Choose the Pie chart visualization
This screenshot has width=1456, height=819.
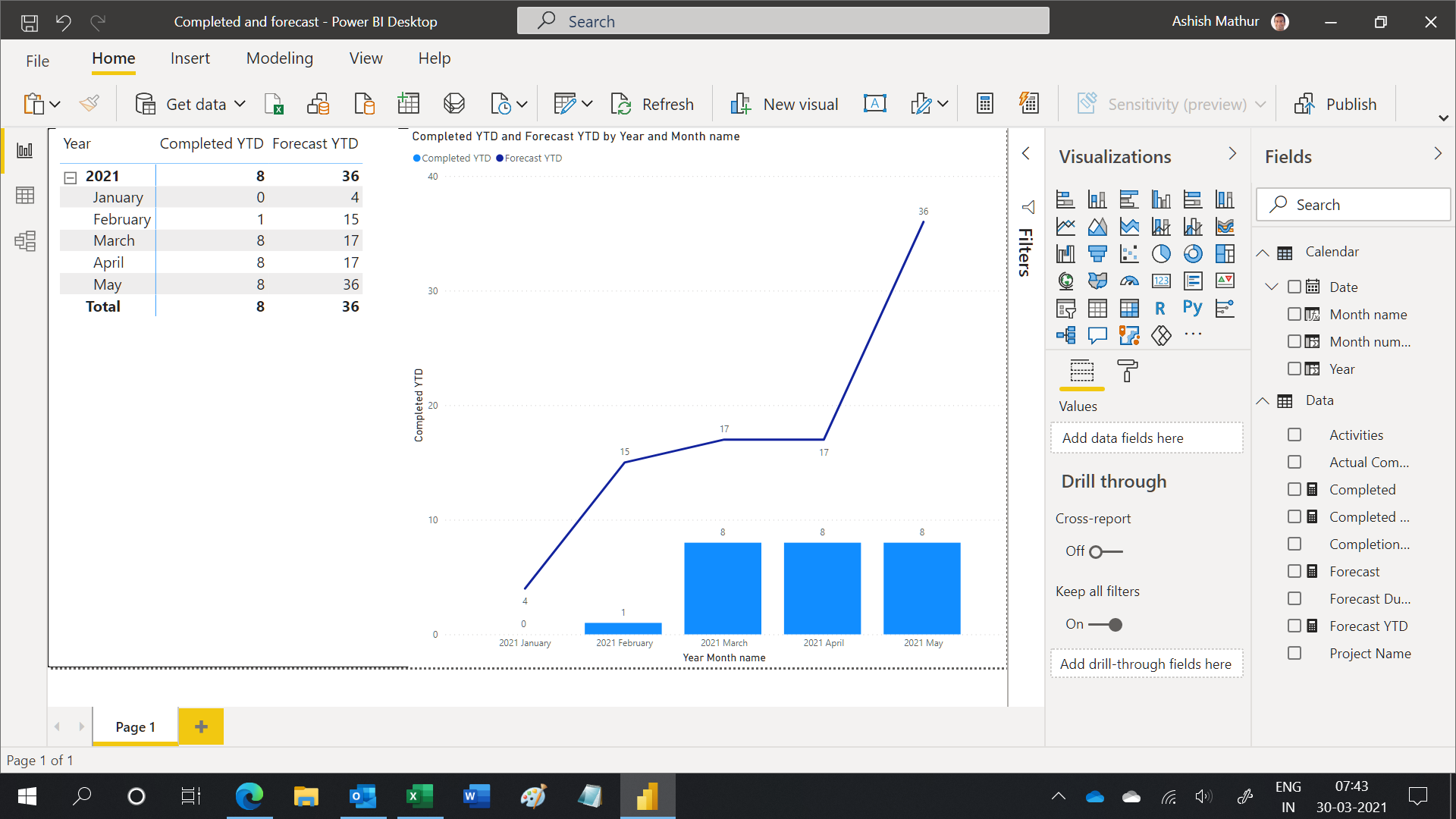click(1161, 253)
